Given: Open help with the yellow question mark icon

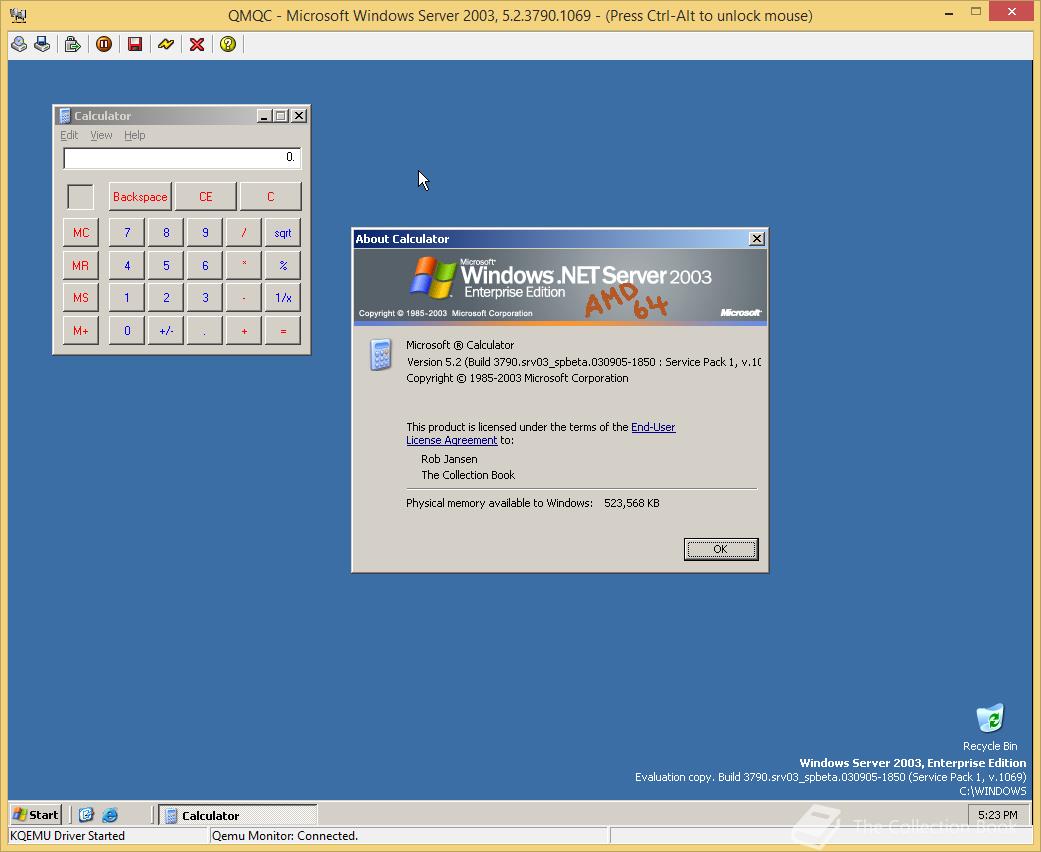Looking at the screenshot, I should pyautogui.click(x=228, y=44).
